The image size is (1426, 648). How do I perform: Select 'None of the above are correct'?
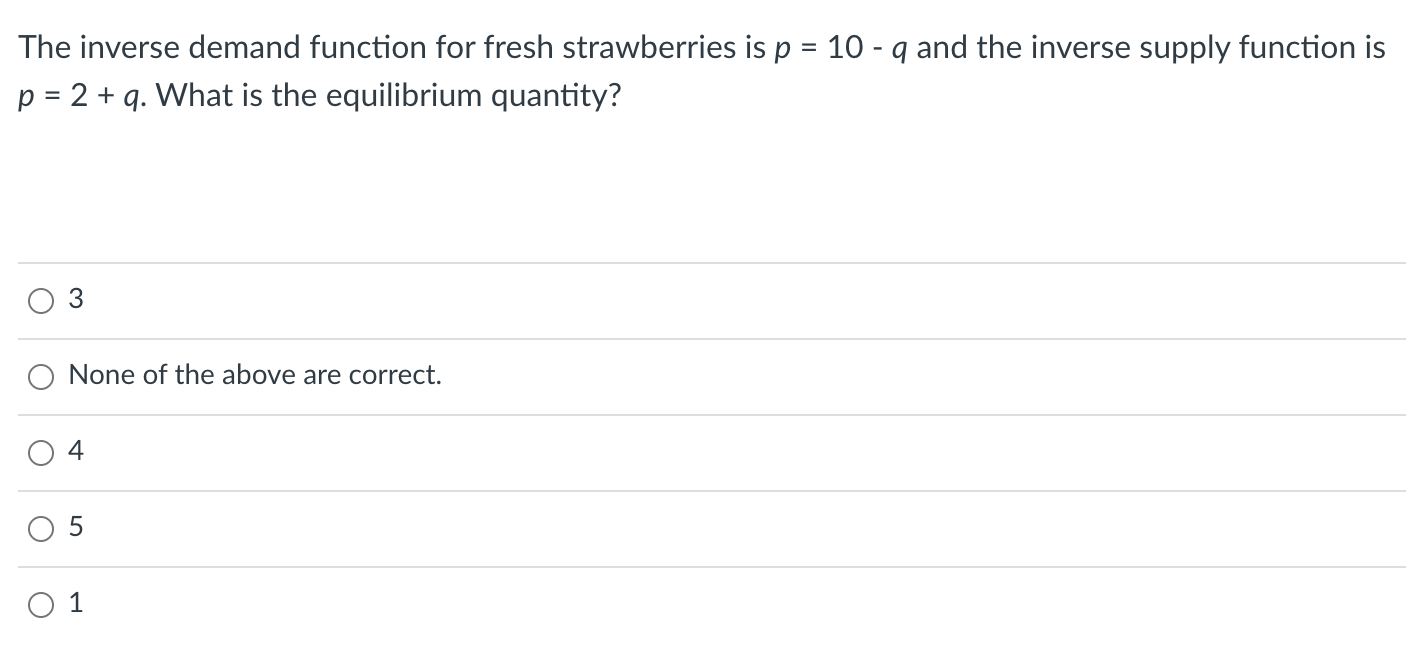pyautogui.click(x=41, y=376)
